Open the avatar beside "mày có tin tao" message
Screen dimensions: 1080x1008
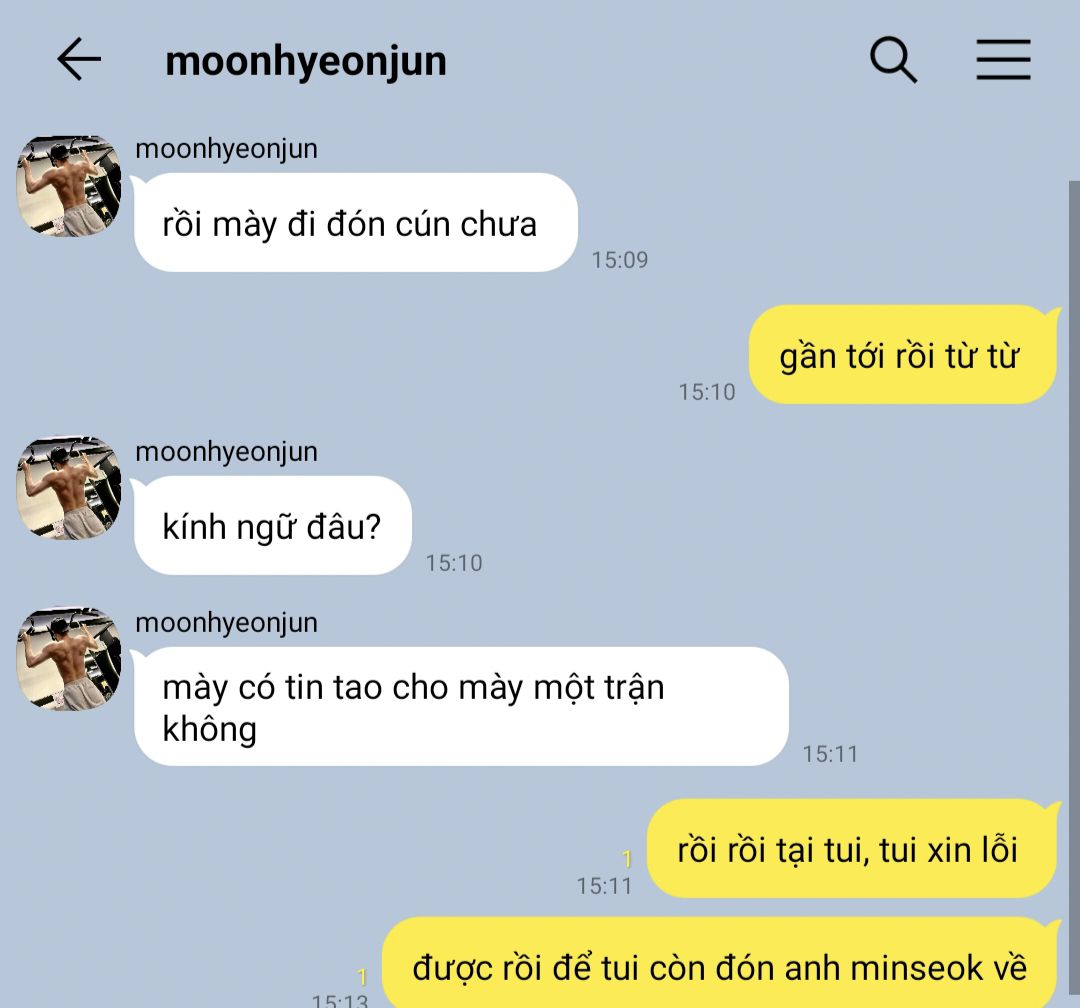point(69,659)
